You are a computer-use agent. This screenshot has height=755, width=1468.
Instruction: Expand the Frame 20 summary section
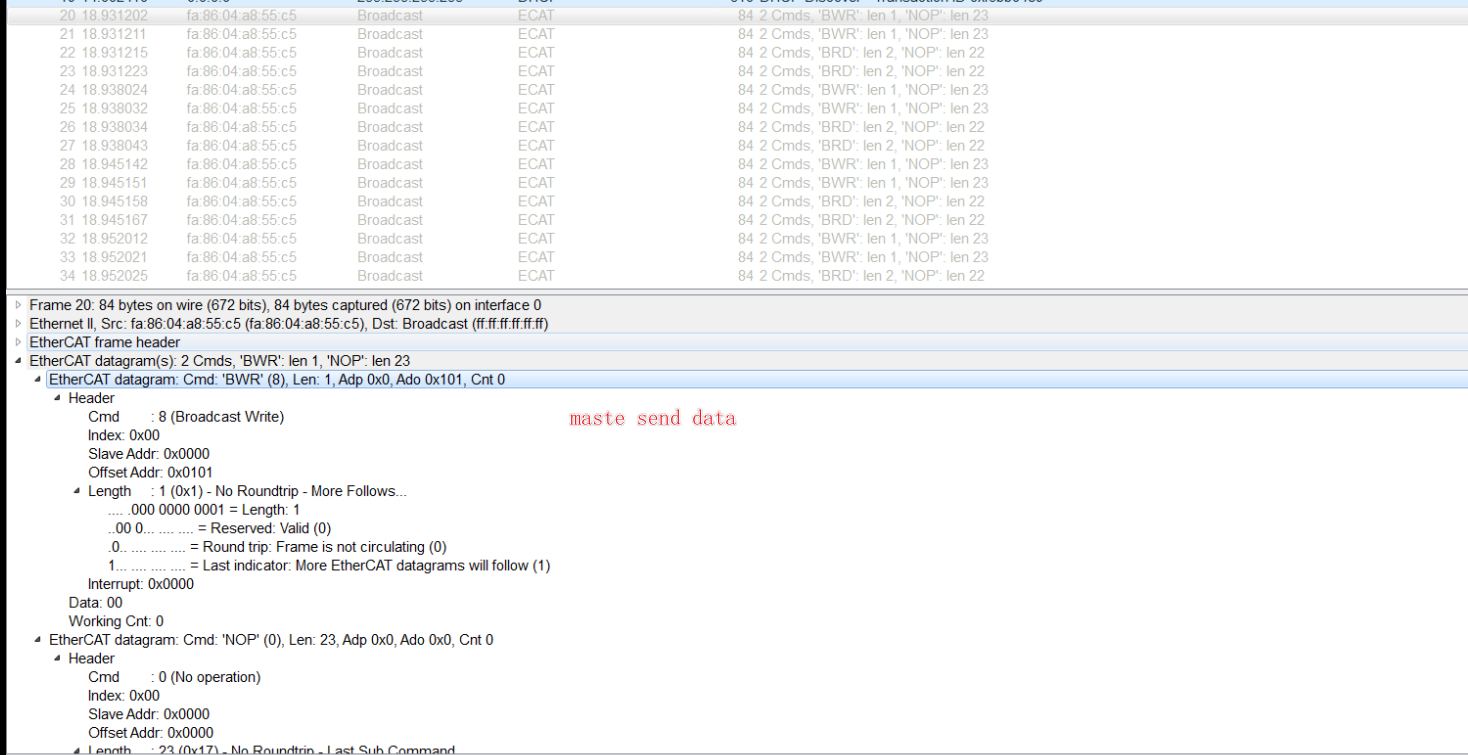(18, 304)
